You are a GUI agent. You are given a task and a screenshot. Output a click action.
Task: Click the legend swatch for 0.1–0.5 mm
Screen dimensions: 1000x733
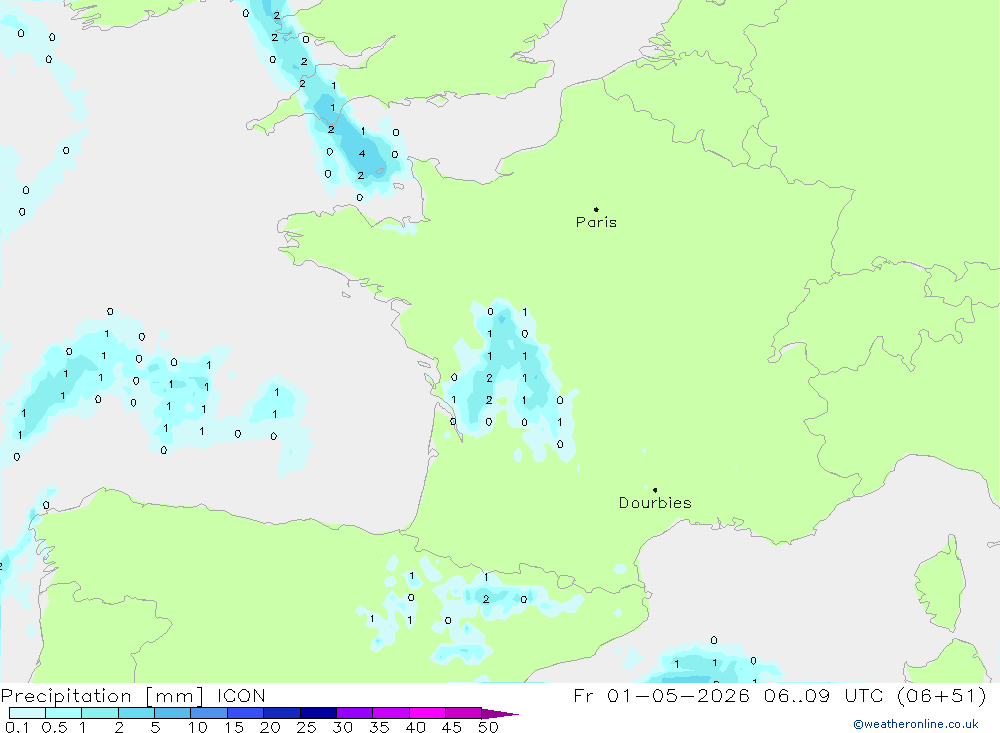pyautogui.click(x=27, y=713)
